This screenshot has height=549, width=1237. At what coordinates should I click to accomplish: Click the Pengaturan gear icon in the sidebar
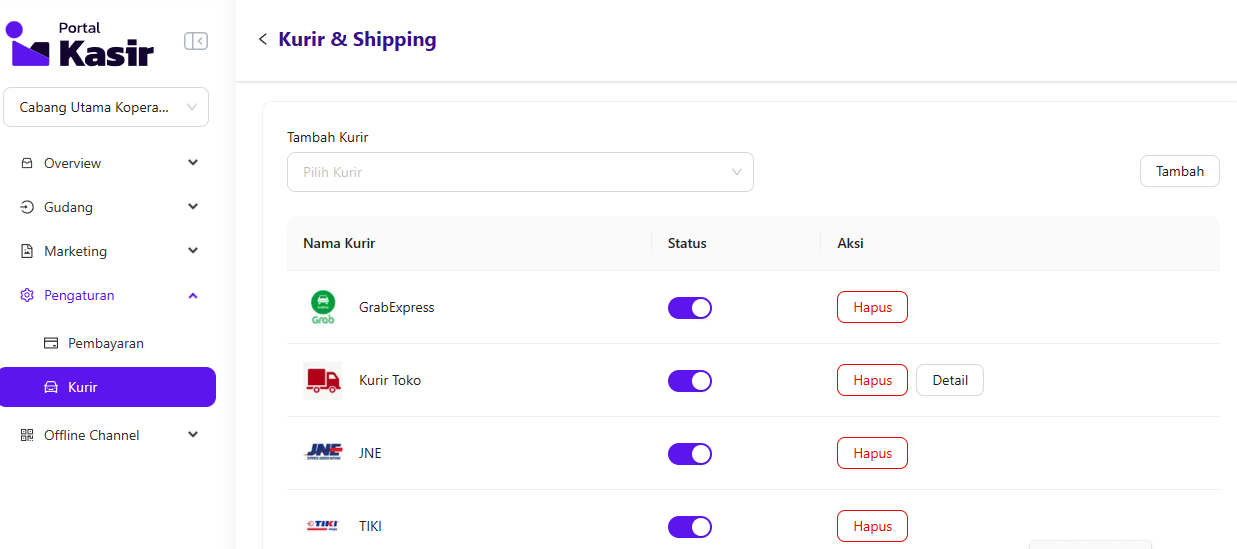point(27,295)
